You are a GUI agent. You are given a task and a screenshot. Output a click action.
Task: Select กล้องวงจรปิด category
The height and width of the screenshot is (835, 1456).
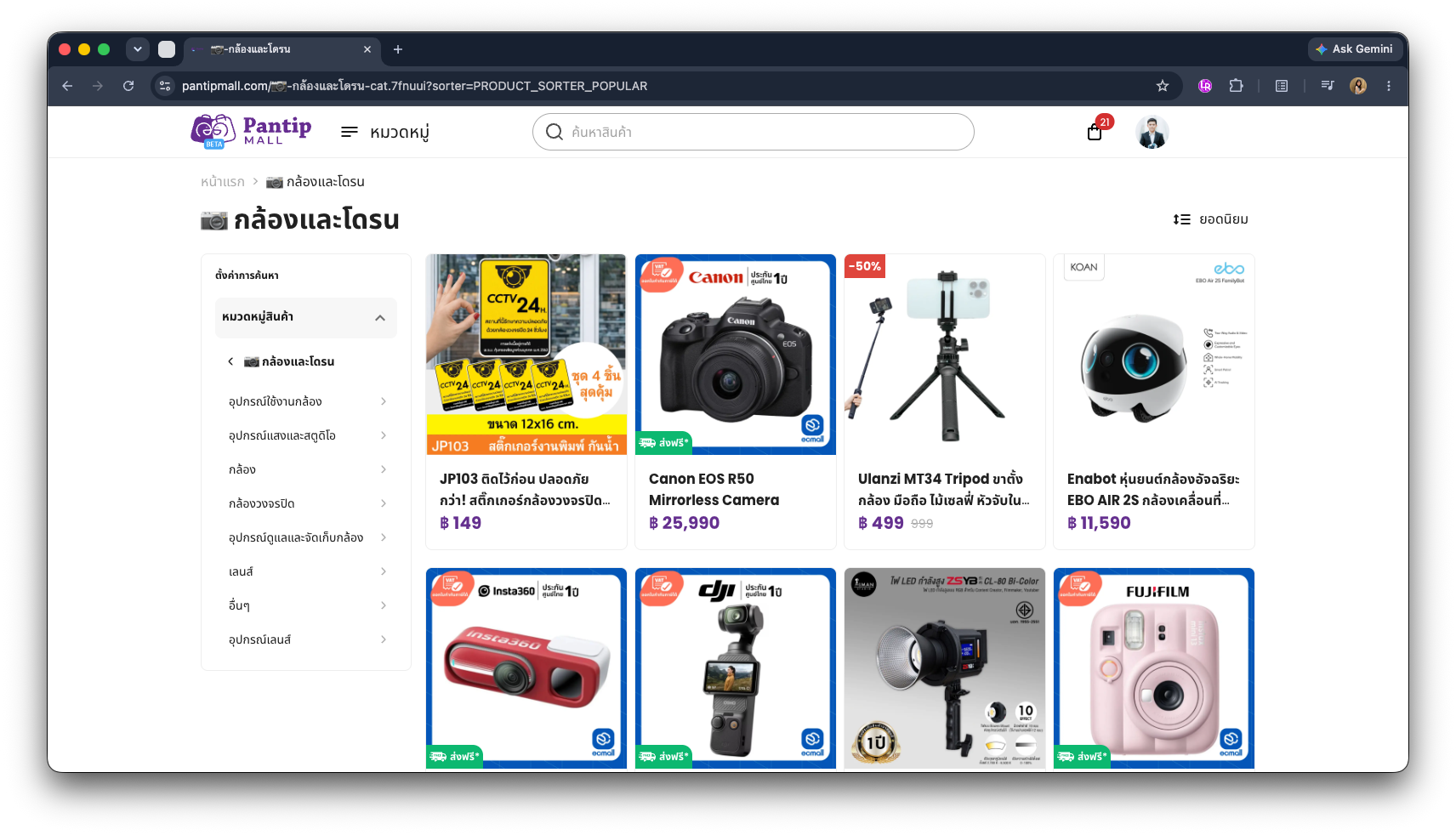261,503
